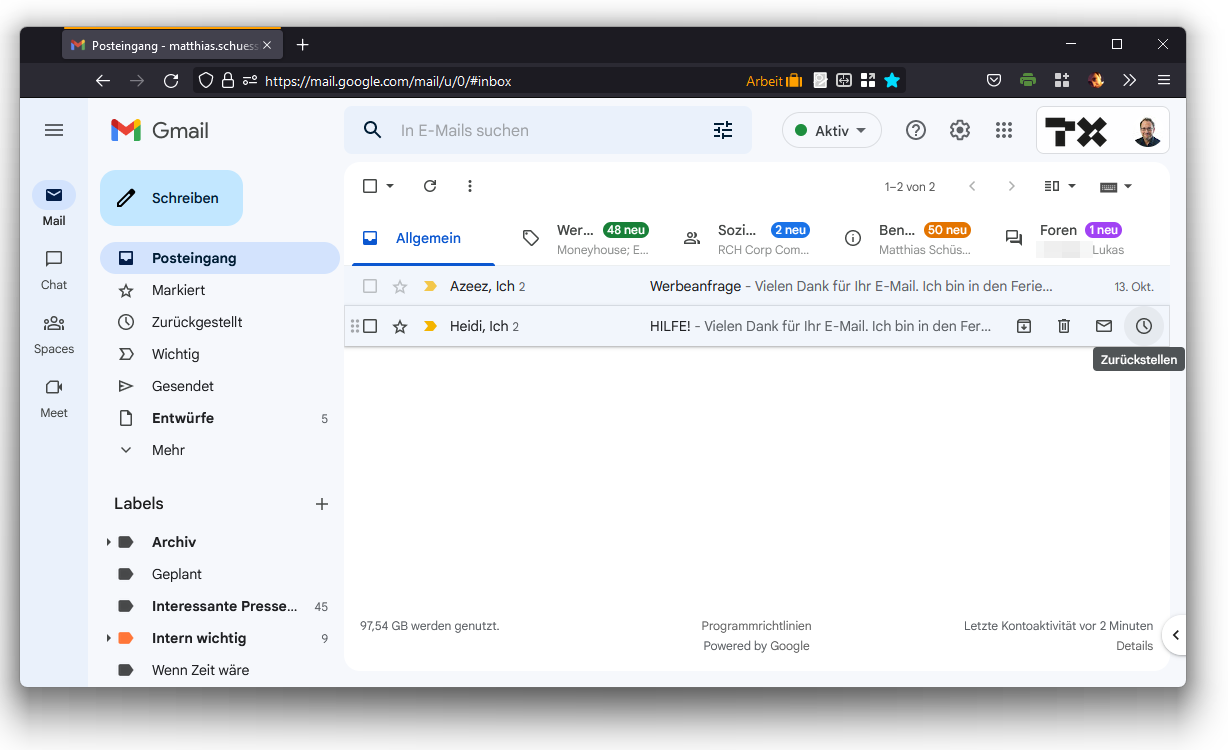Star the Werbeanfrage email from Azeez
The height and width of the screenshot is (750, 1228).
[400, 287]
